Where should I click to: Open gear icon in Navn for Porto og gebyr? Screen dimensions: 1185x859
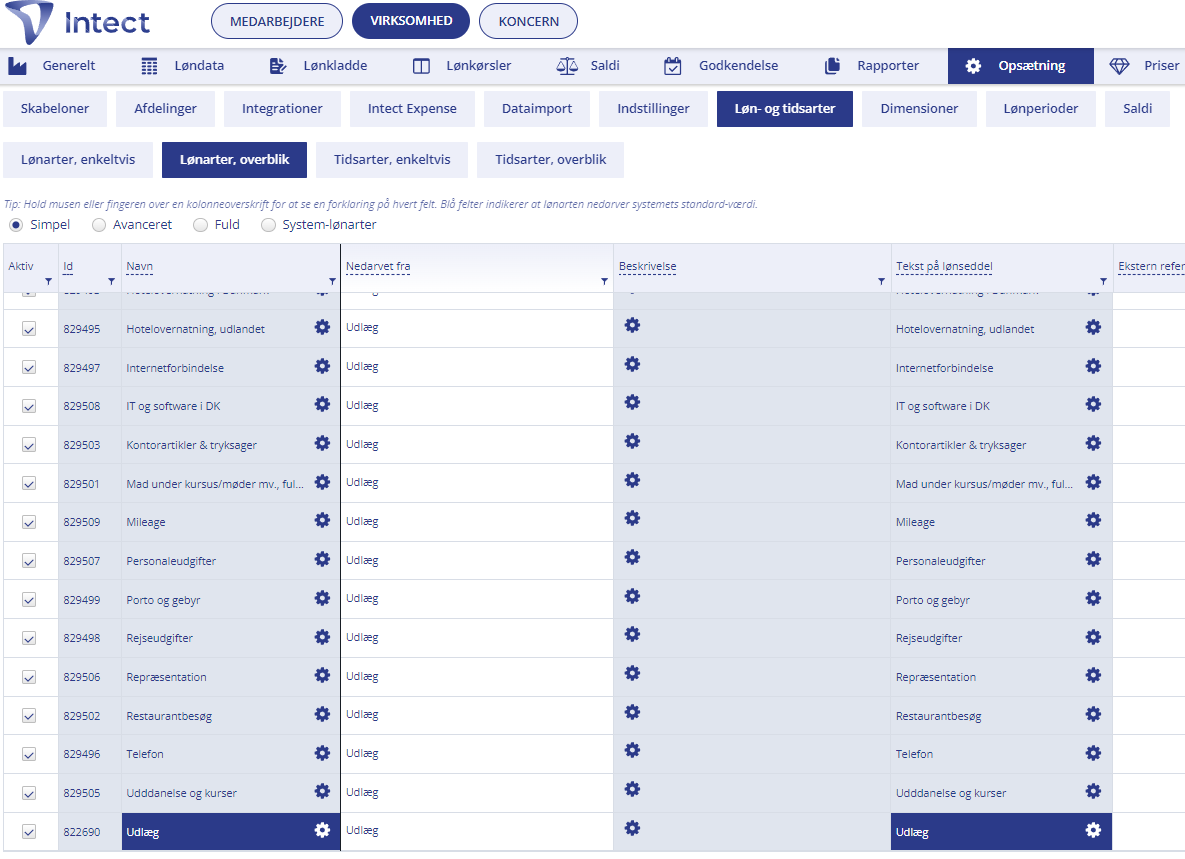[322, 598]
